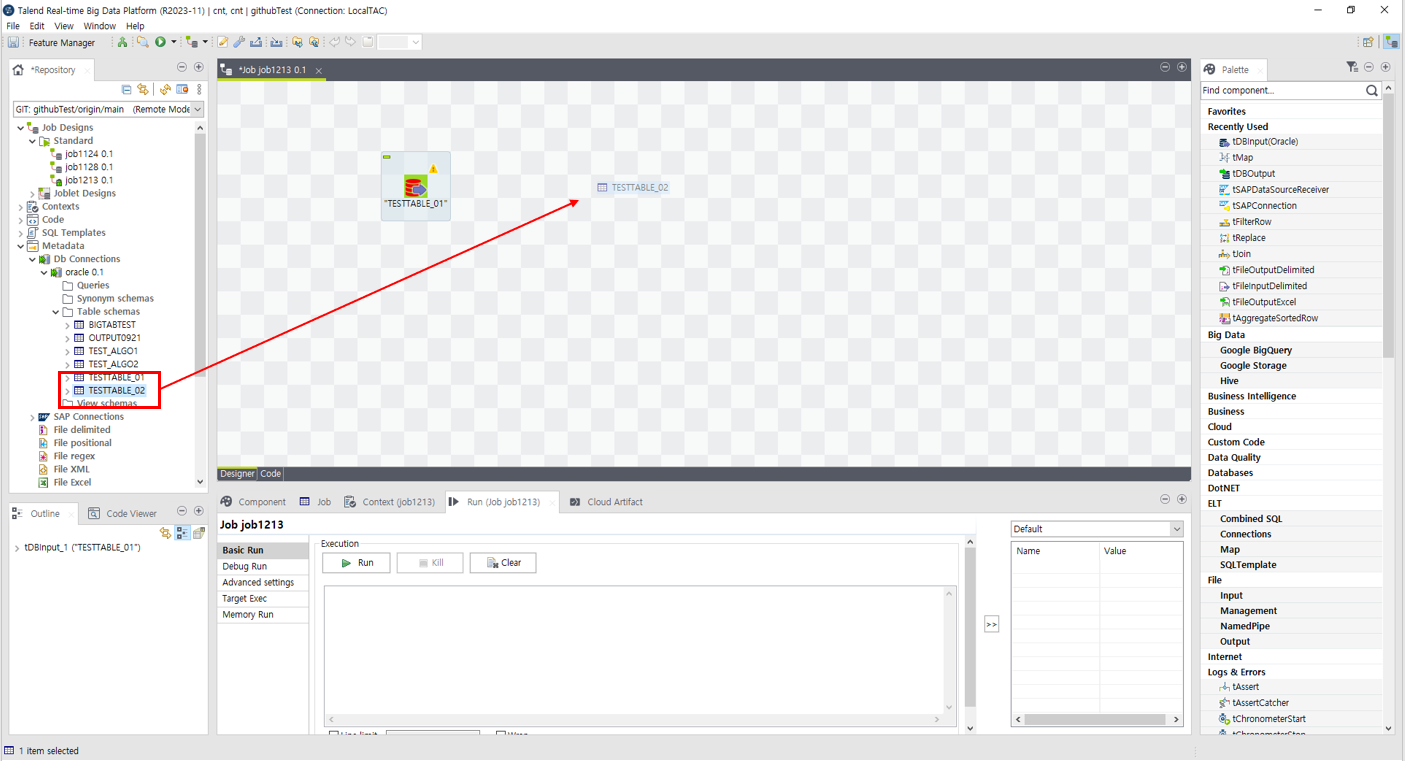
Task: Click the warning icon on the TESTTABLE_01 component
Action: [x=433, y=168]
